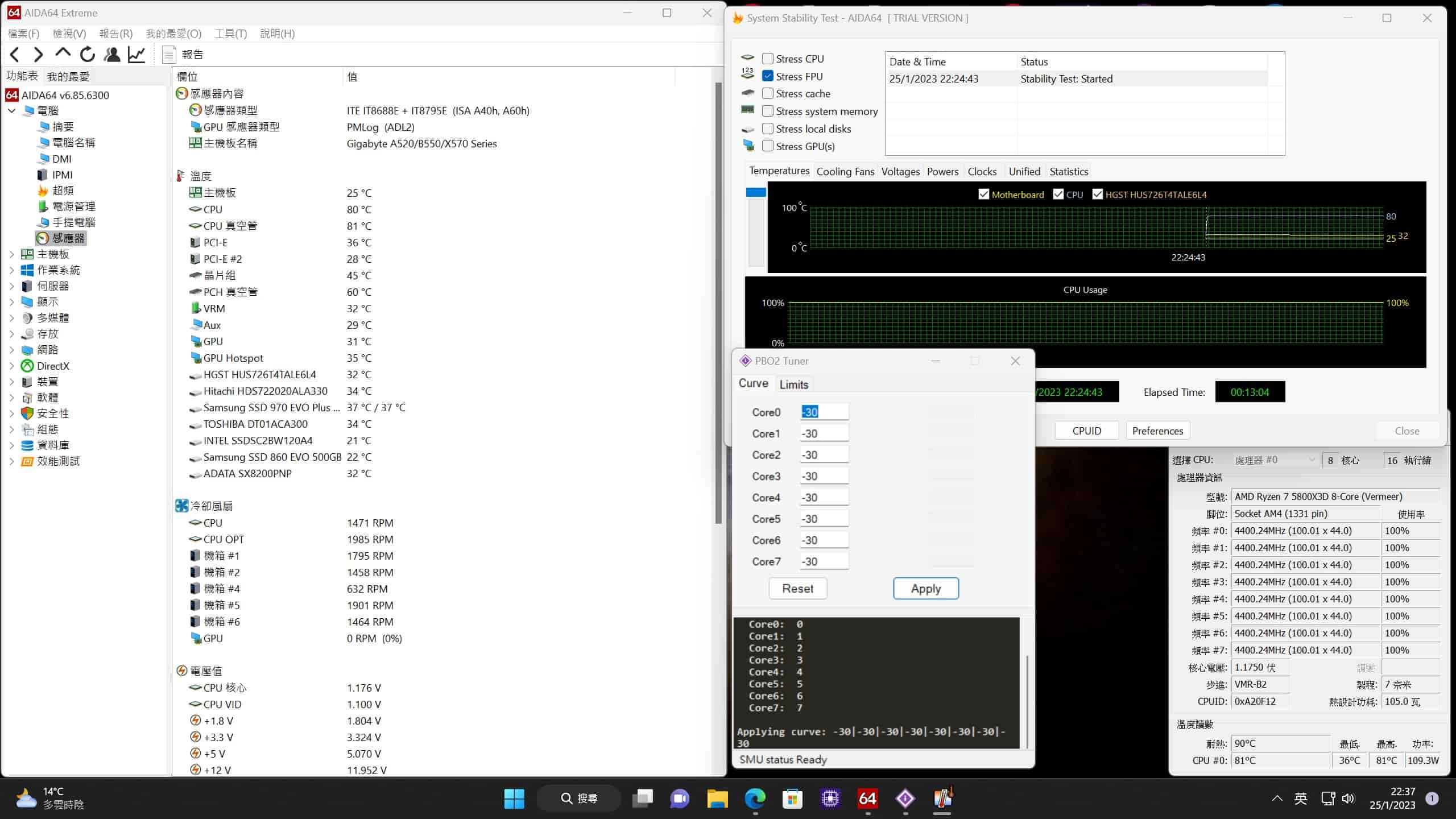Click the taskbar 搜尋 search box
The height and width of the screenshot is (819, 1456).
[578, 799]
